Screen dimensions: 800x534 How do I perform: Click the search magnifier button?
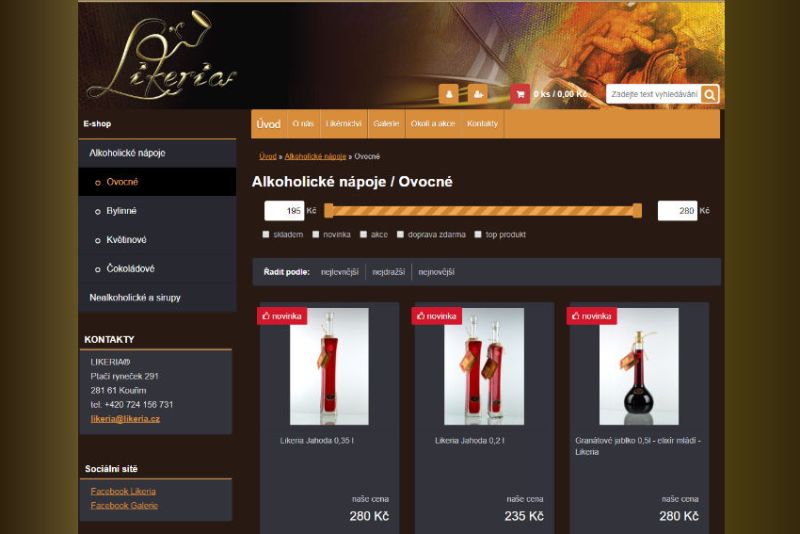tap(710, 94)
